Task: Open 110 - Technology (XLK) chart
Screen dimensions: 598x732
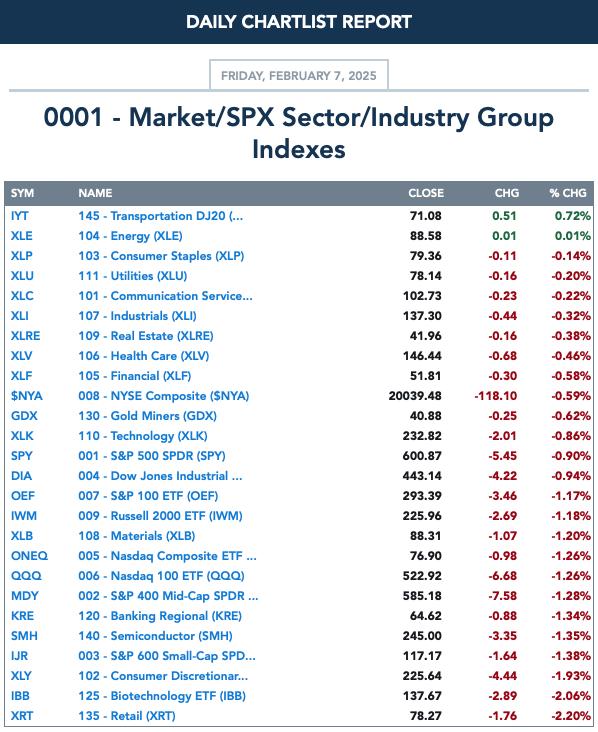Action: coord(143,436)
